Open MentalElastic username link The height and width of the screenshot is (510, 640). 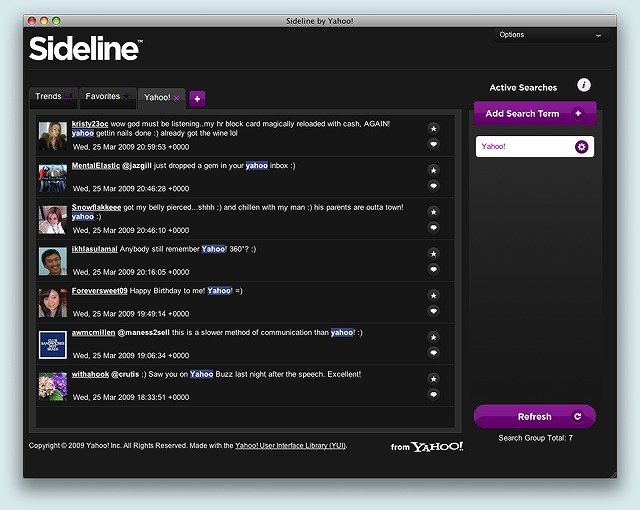coord(96,165)
